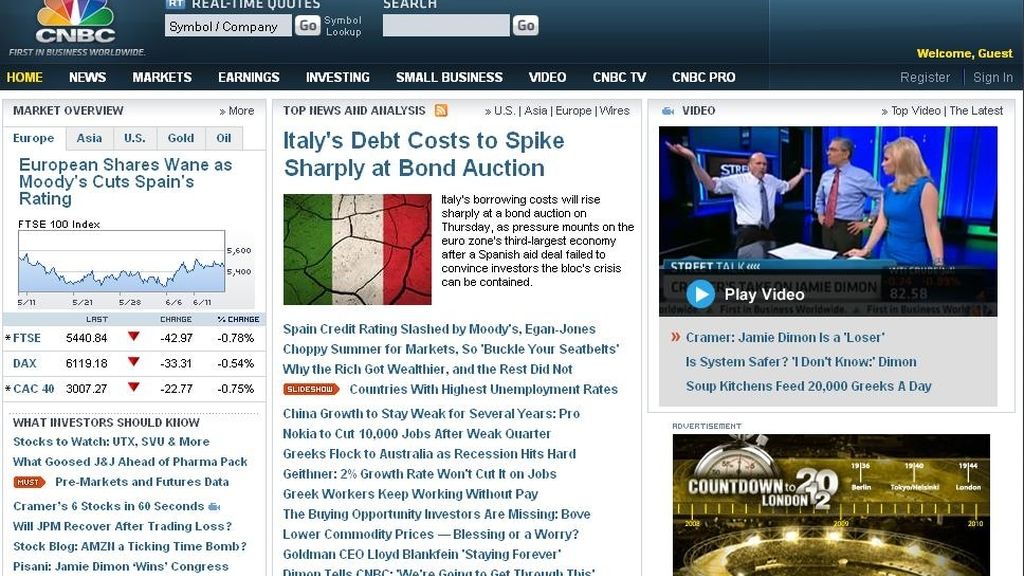The width and height of the screenshot is (1024, 576).
Task: Open the Gold market tab
Action: tap(180, 138)
